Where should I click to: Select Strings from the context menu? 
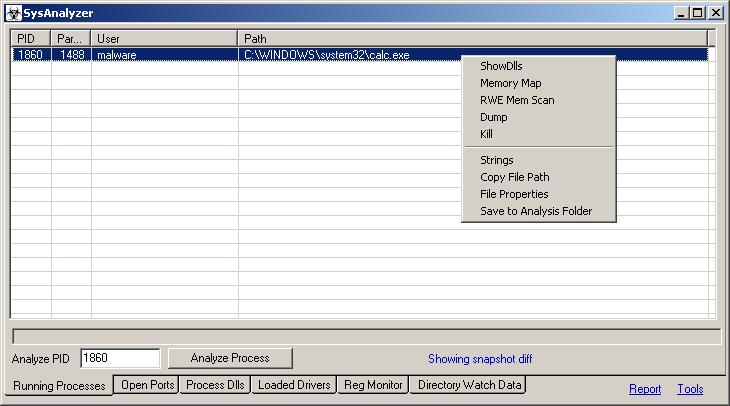[496, 160]
